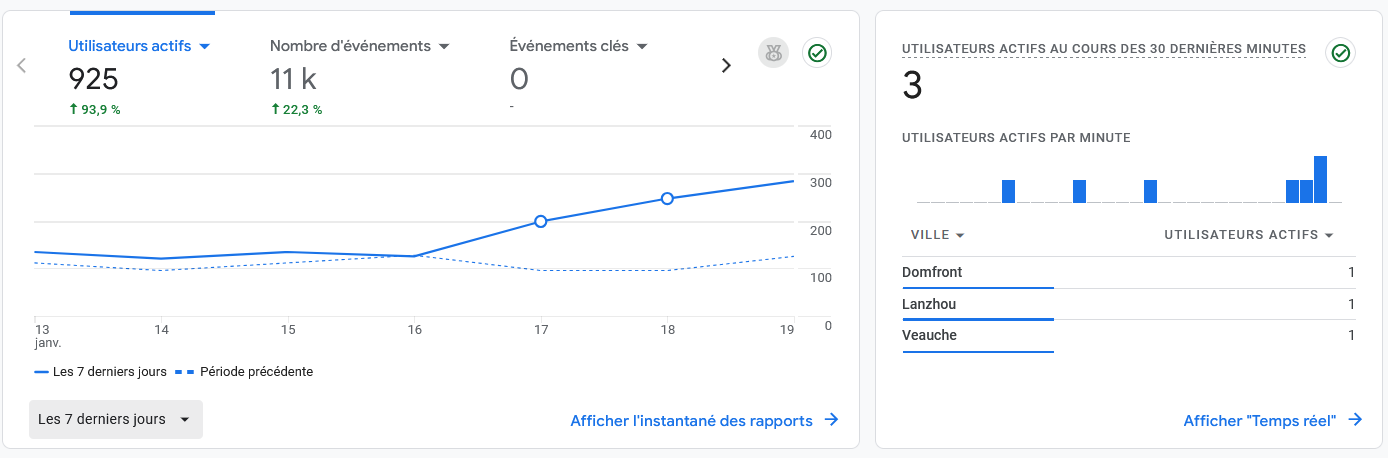
Task: Open the Afficher "Temps réel" link
Action: tap(1259, 421)
